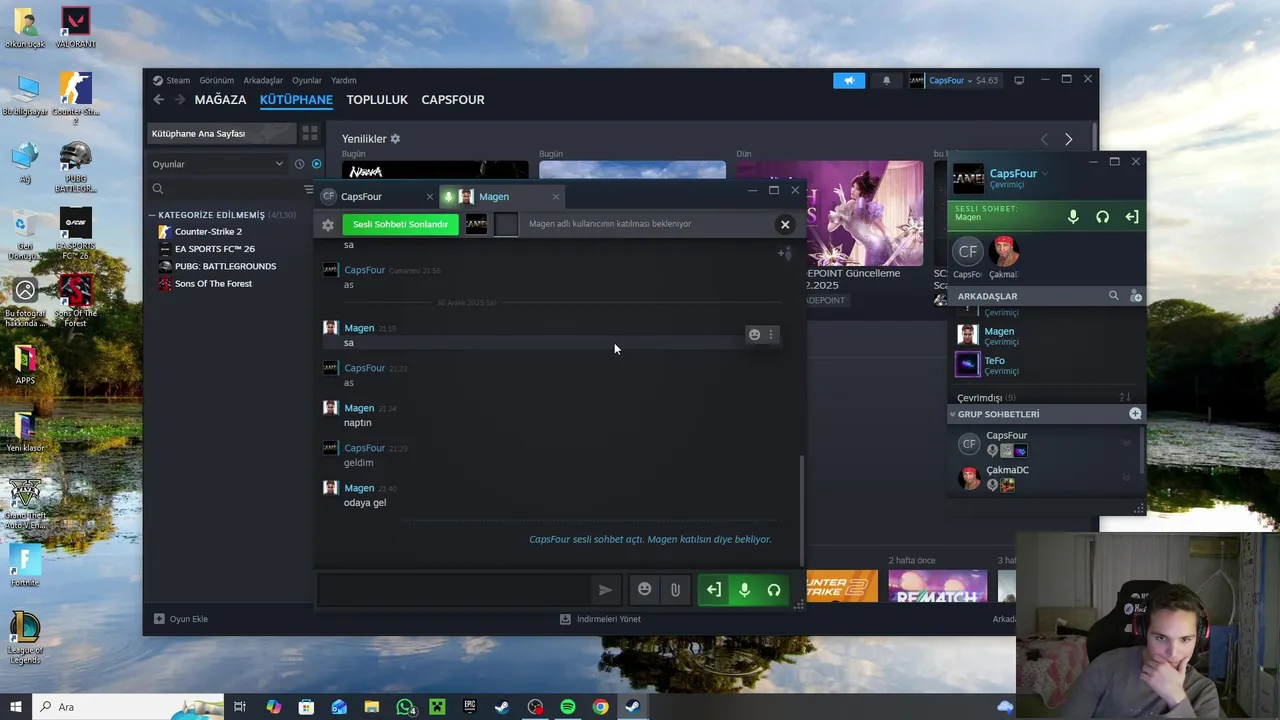Navigate back in Steam
This screenshot has width=1280, height=720.
click(x=159, y=100)
